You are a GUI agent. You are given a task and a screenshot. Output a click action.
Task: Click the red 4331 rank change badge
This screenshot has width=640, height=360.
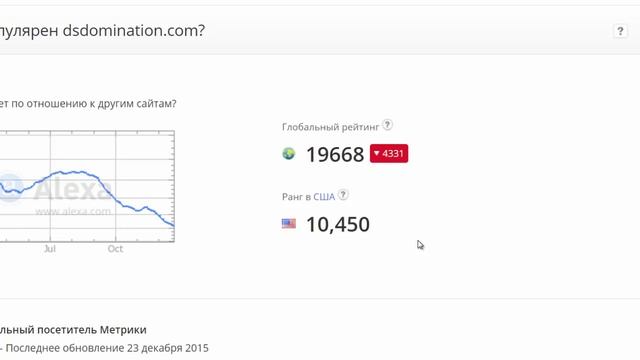(x=389, y=153)
